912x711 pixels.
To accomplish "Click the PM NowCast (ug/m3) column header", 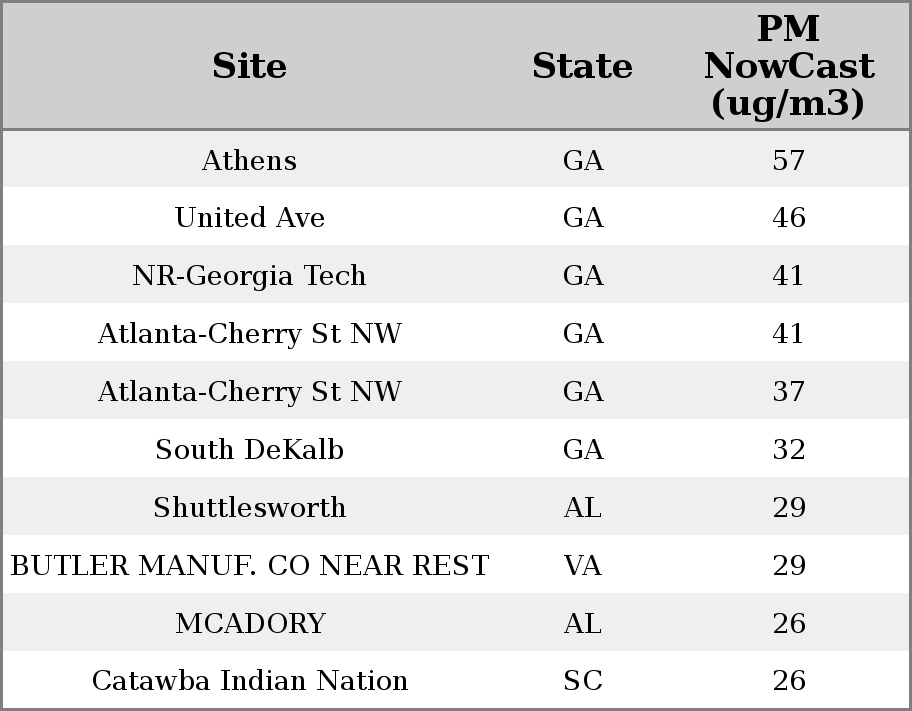I will click(788, 66).
